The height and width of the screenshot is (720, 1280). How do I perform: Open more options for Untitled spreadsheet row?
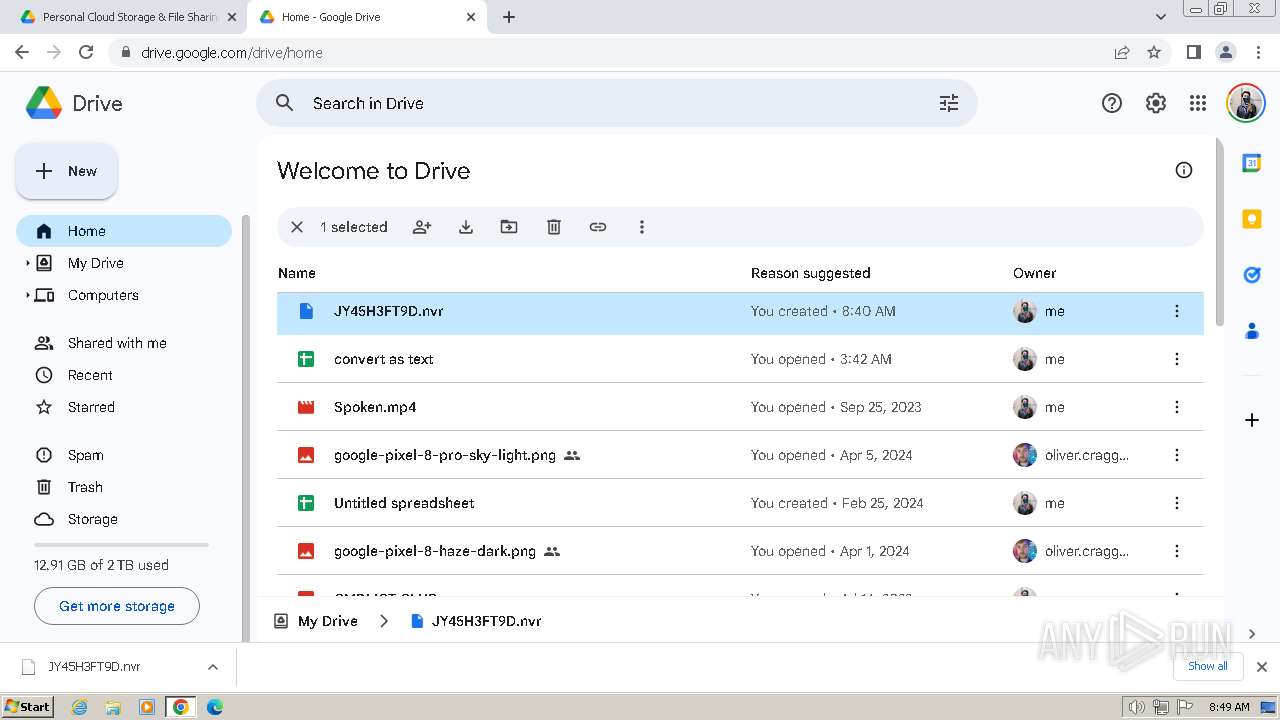pos(1177,503)
